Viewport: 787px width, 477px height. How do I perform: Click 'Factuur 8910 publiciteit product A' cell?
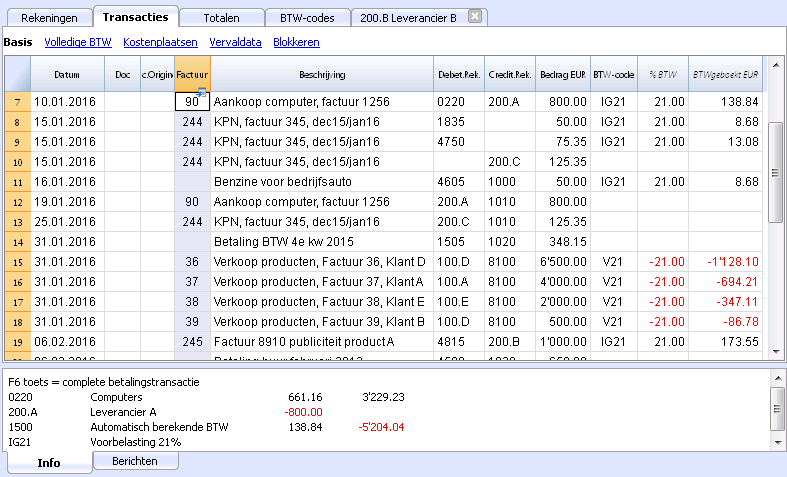click(304, 342)
